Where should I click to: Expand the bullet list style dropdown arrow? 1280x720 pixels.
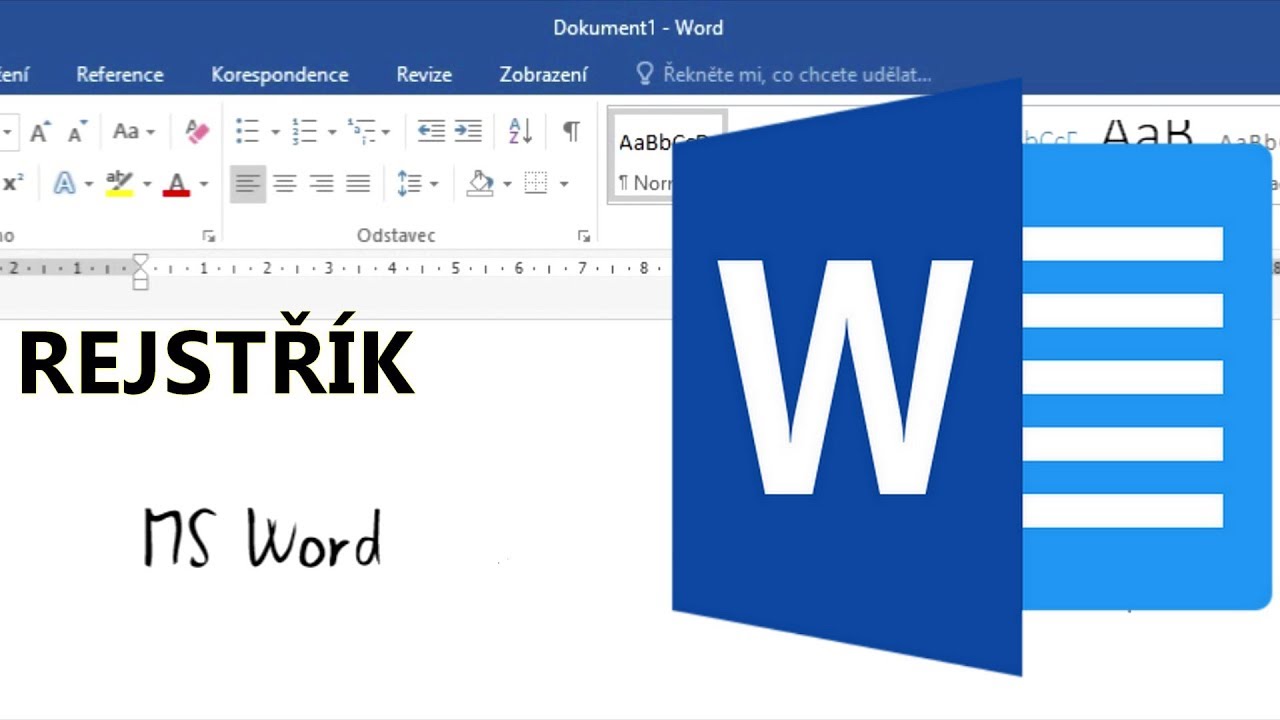tap(275, 132)
